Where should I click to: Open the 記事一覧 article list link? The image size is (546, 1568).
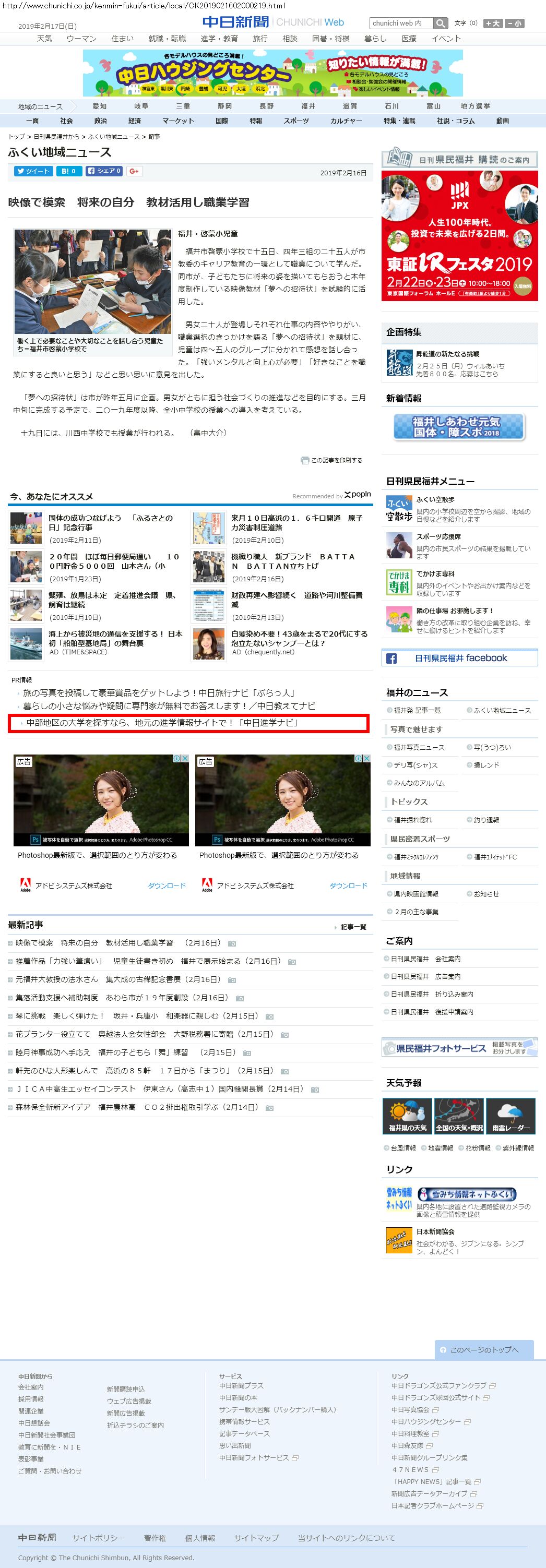pos(353,926)
